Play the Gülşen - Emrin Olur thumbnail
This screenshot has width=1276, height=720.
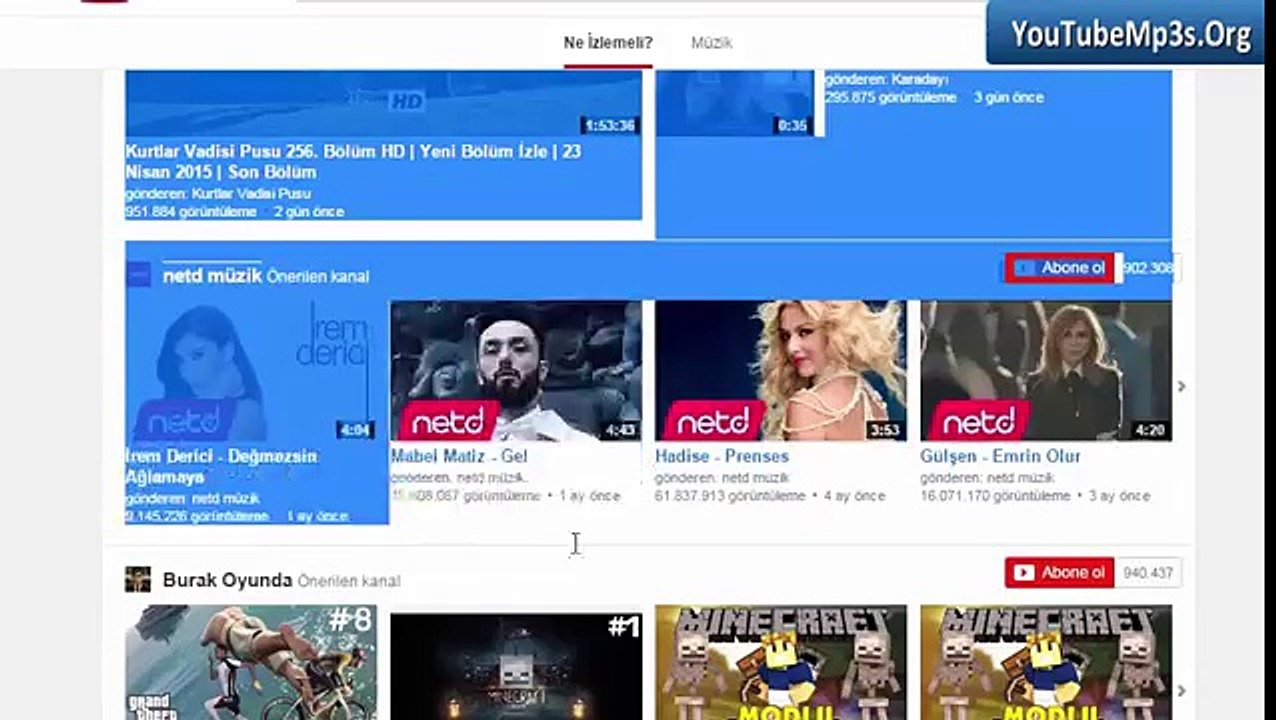click(x=1046, y=371)
